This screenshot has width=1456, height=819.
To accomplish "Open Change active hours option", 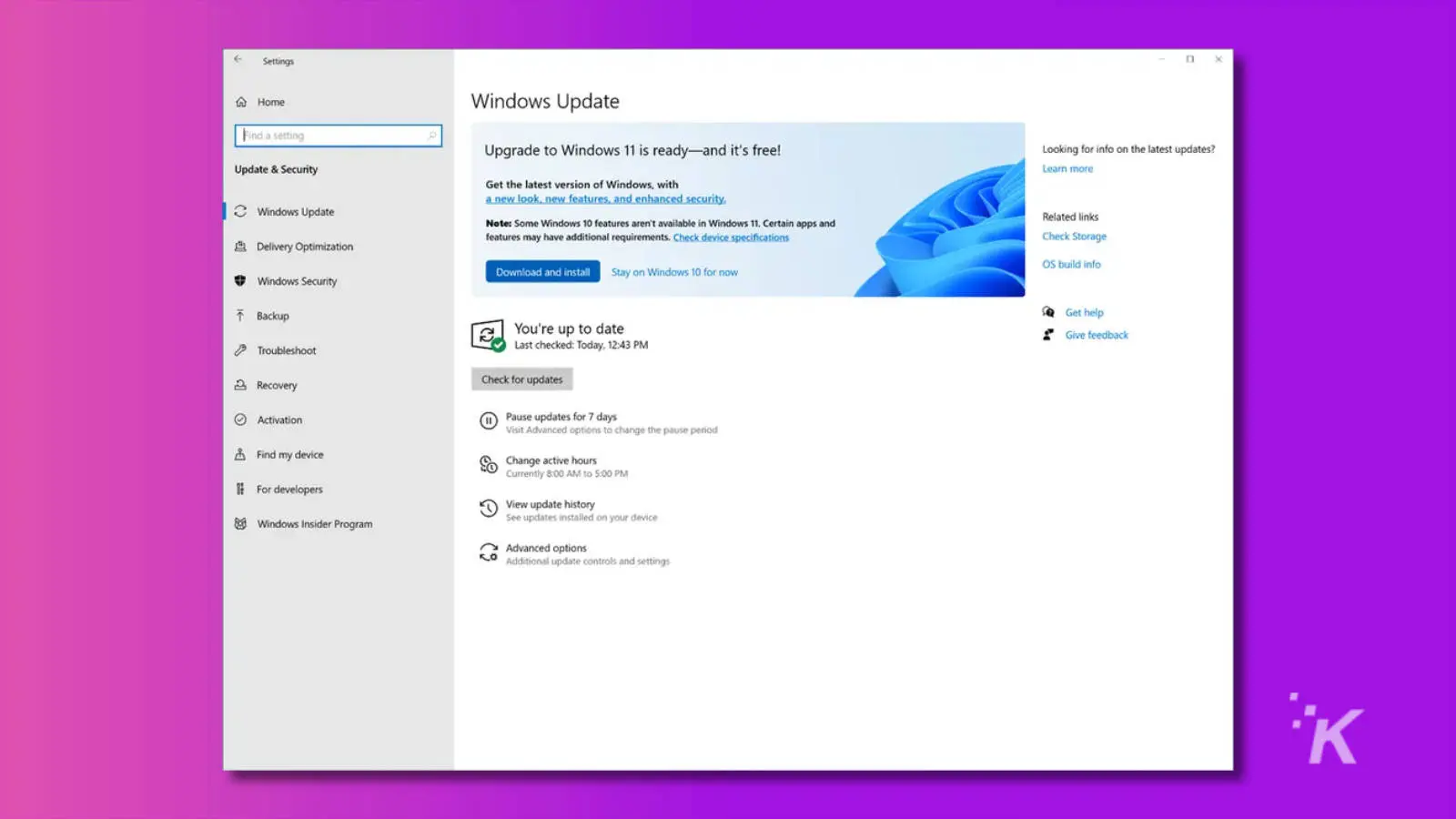I will click(x=551, y=460).
